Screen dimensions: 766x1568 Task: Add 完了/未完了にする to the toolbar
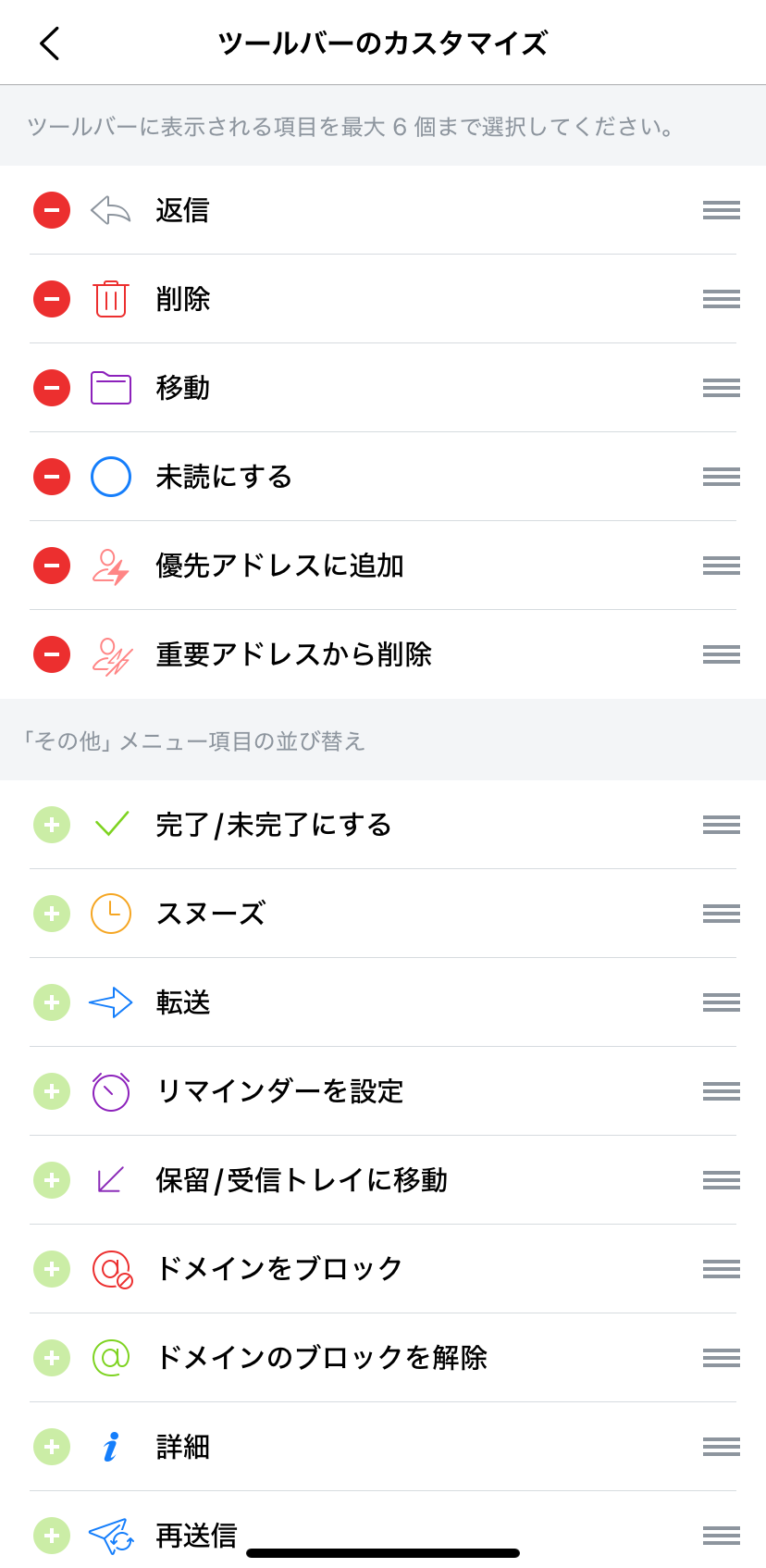coord(52,825)
